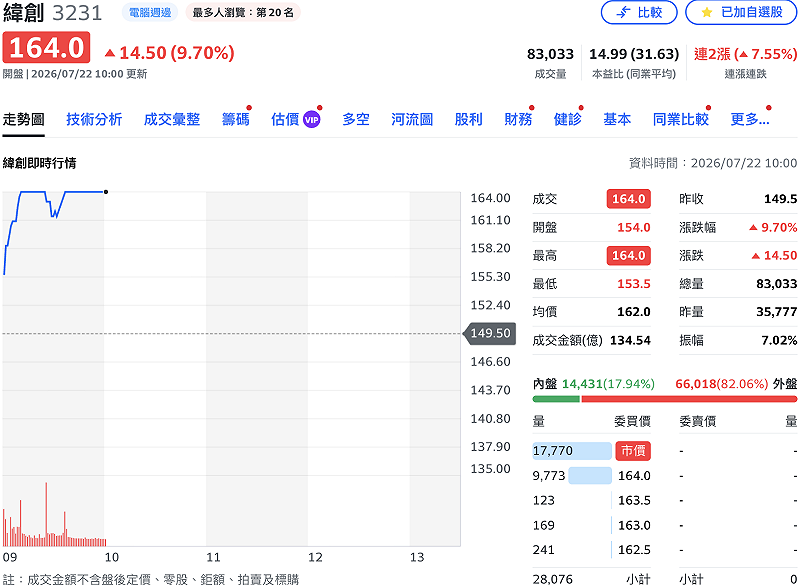Open the 河流圖 tab
Image resolution: width=800 pixels, height=585 pixels.
click(x=412, y=119)
